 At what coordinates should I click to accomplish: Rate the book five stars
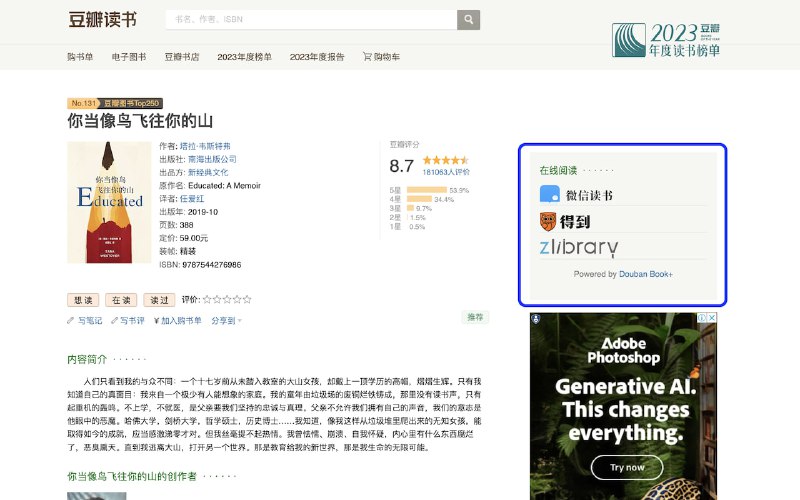point(247,299)
